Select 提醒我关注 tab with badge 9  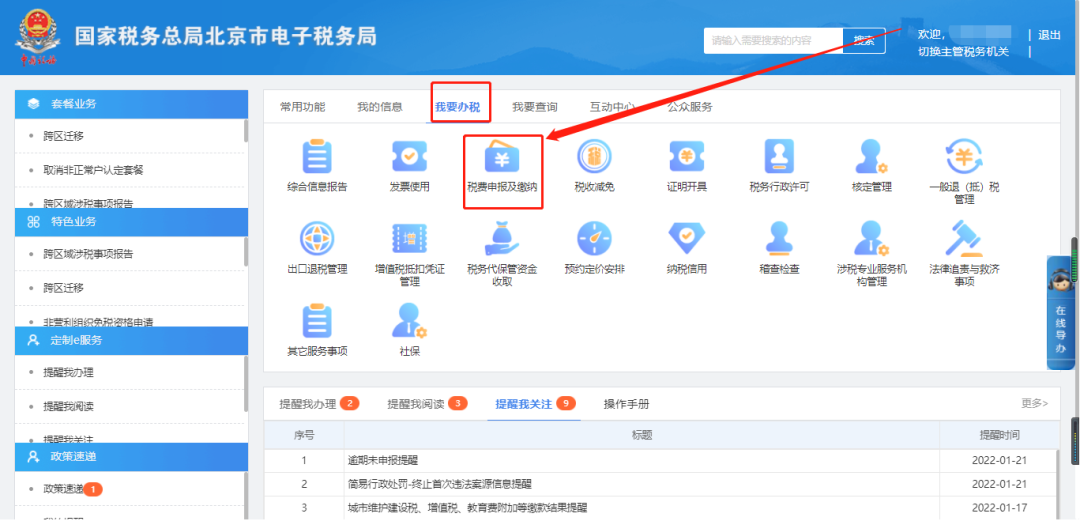tap(535, 404)
